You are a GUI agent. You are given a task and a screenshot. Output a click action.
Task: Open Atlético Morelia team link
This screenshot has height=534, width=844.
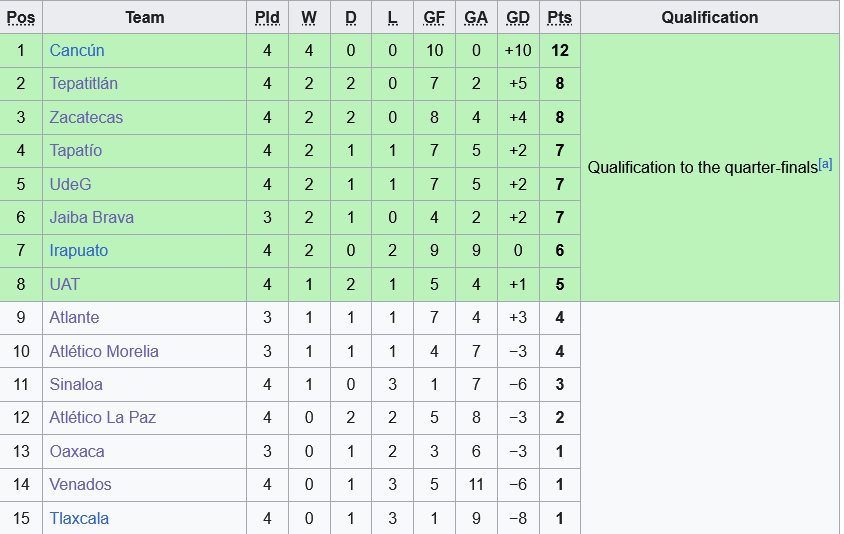click(x=104, y=351)
